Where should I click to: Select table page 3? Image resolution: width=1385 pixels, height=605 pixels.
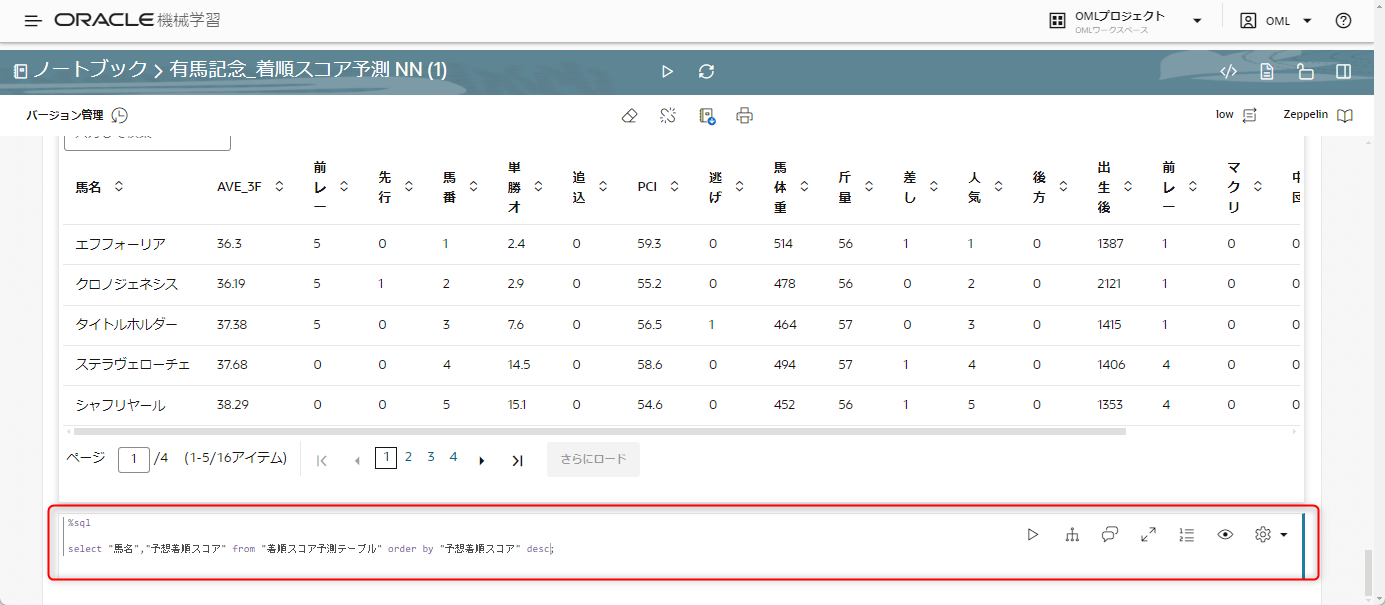(431, 457)
